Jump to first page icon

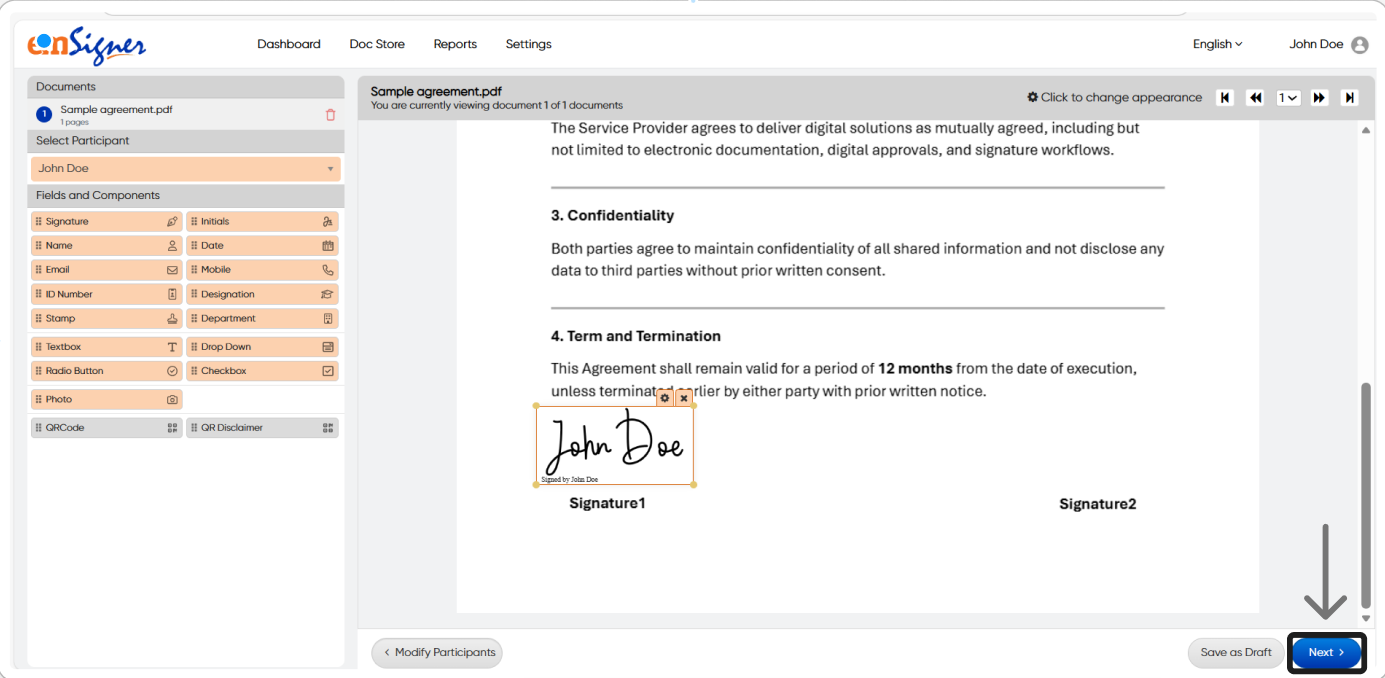pyautogui.click(x=1225, y=98)
